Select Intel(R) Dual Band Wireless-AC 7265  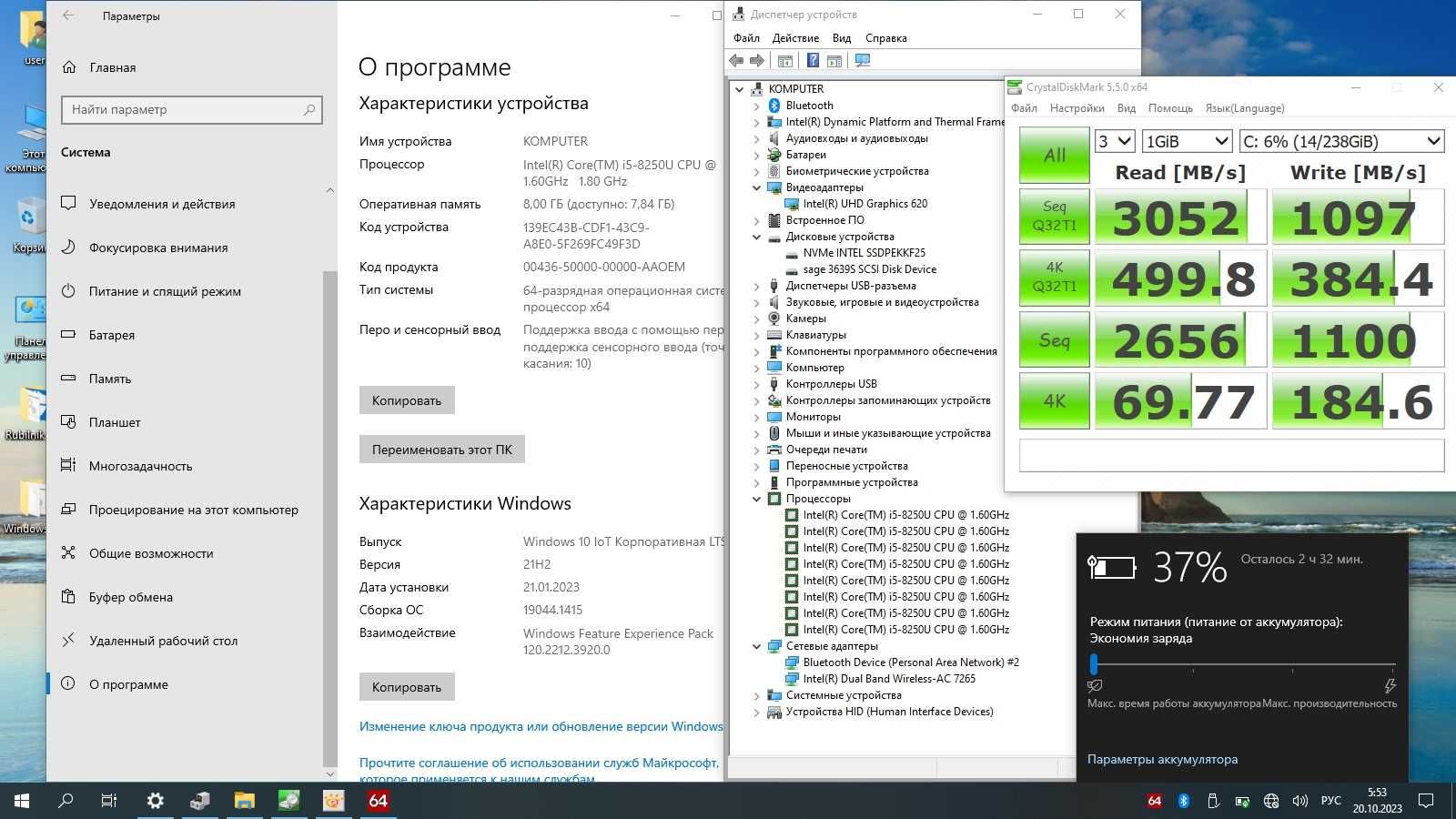click(889, 679)
